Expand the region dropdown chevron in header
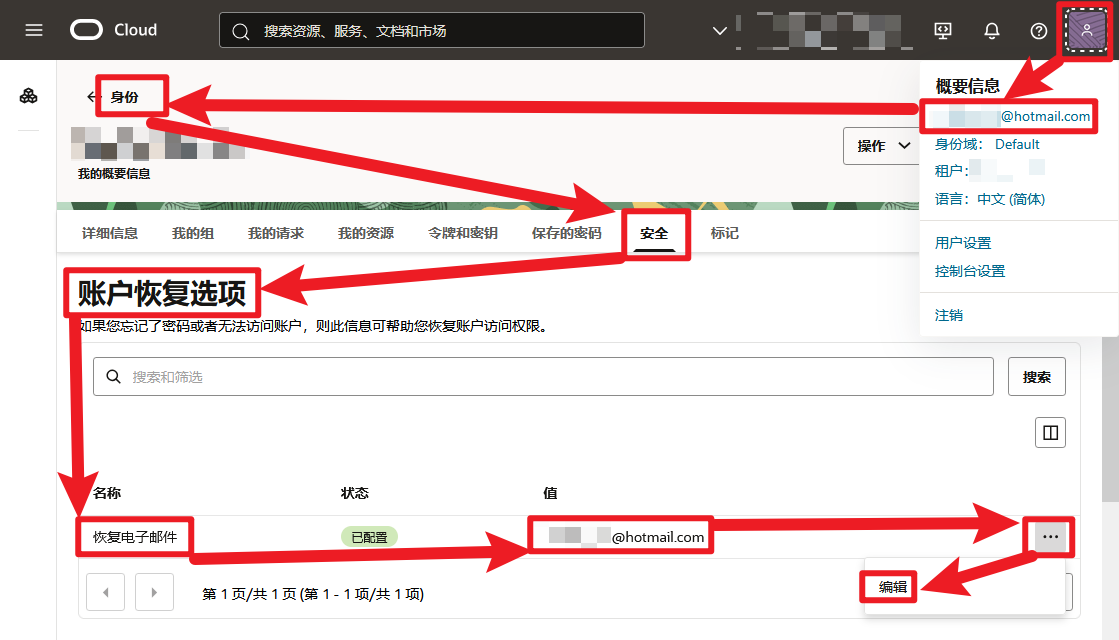 tap(719, 31)
